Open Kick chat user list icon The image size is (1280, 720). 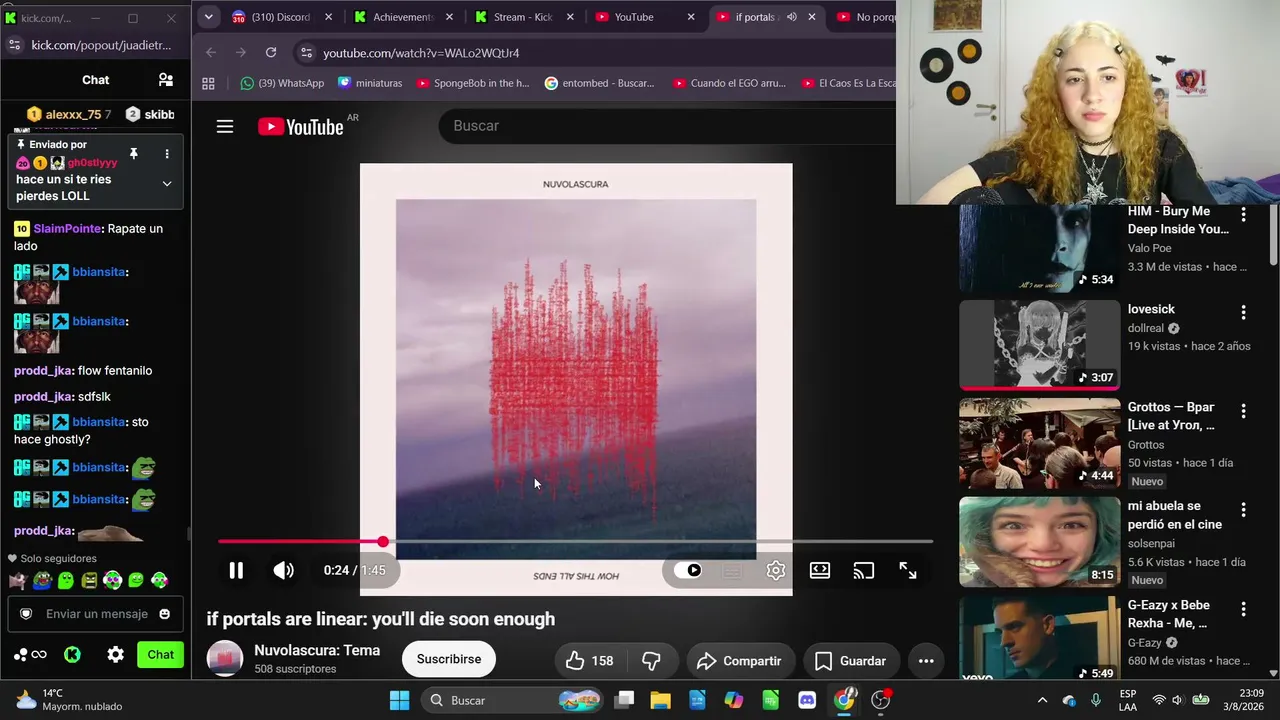tap(166, 80)
